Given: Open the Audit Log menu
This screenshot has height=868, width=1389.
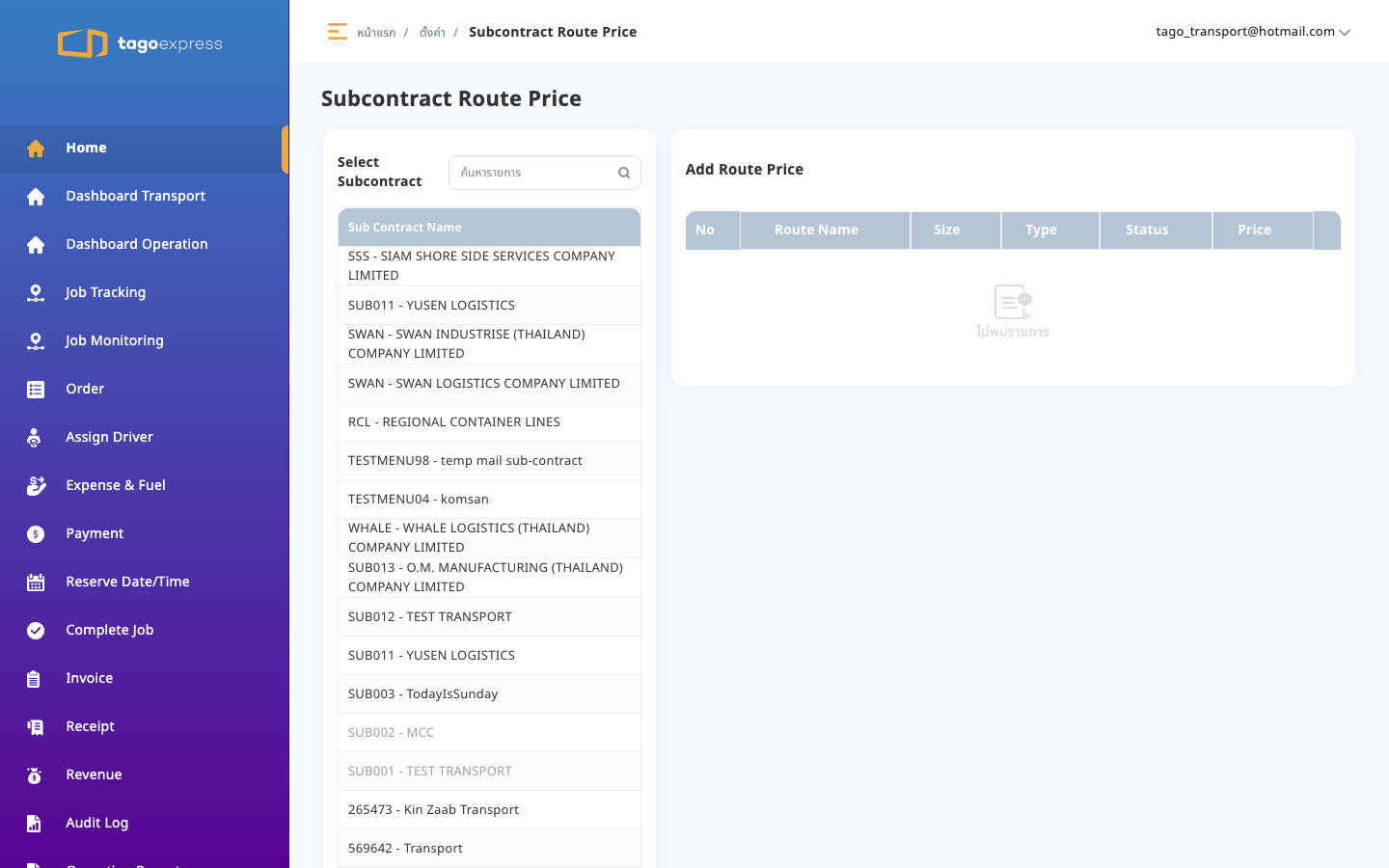Looking at the screenshot, I should coord(145,823).
